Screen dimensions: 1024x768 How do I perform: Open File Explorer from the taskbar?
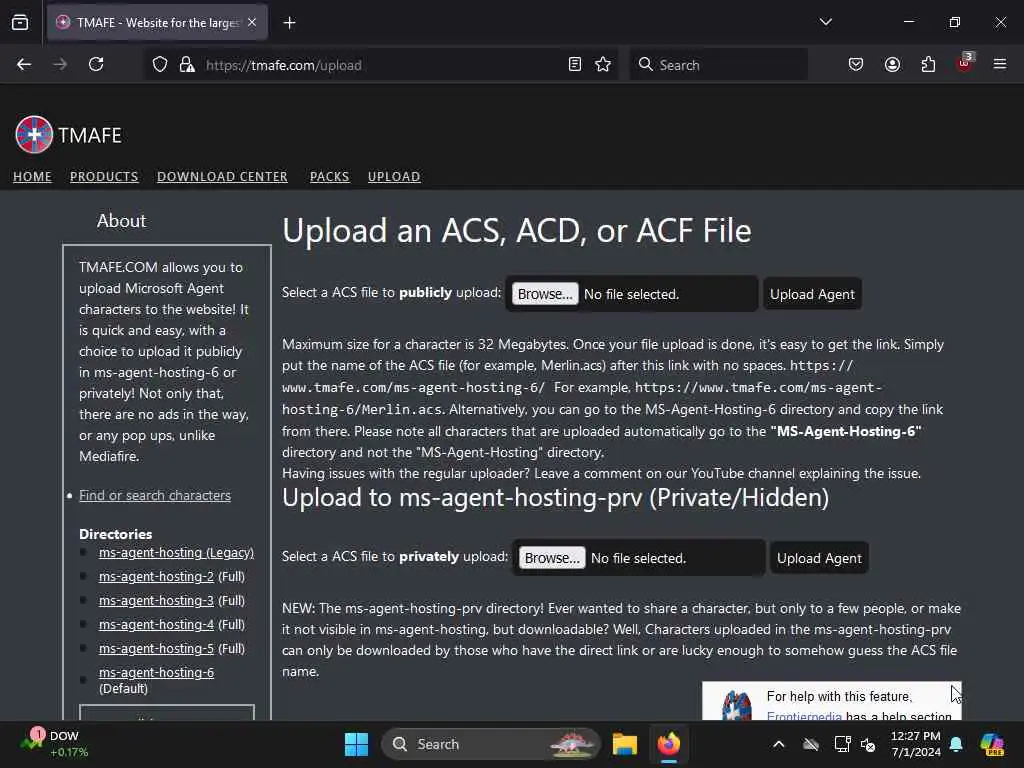pos(624,744)
